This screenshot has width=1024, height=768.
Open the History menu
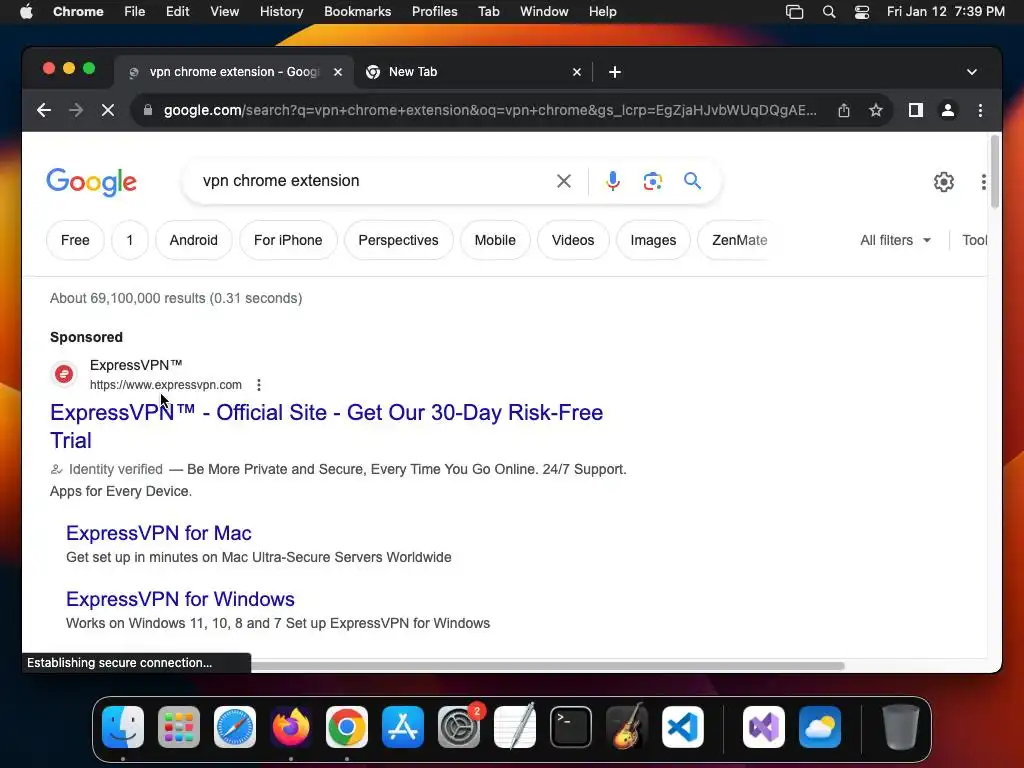tap(281, 12)
